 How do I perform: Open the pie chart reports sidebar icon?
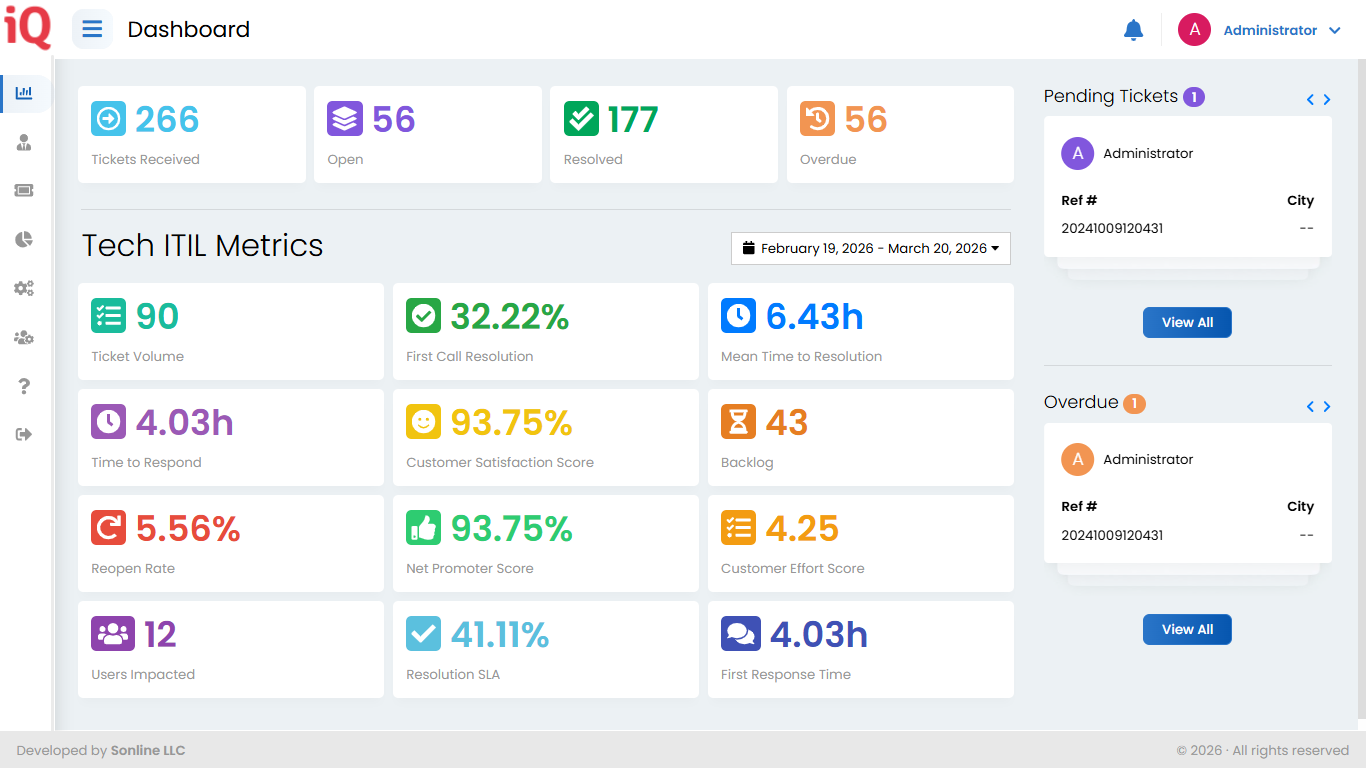tap(24, 239)
